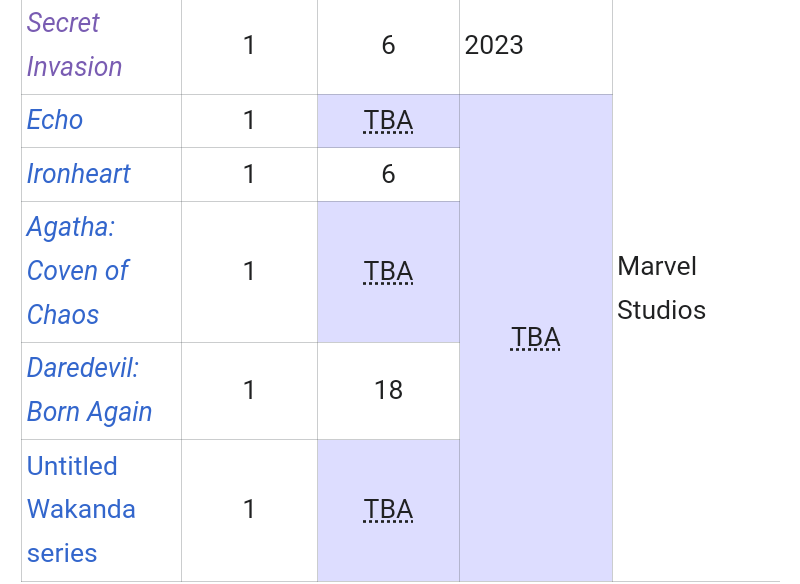This screenshot has width=800, height=584.
Task: Click TBA in the Echo episodes cell
Action: [388, 121]
